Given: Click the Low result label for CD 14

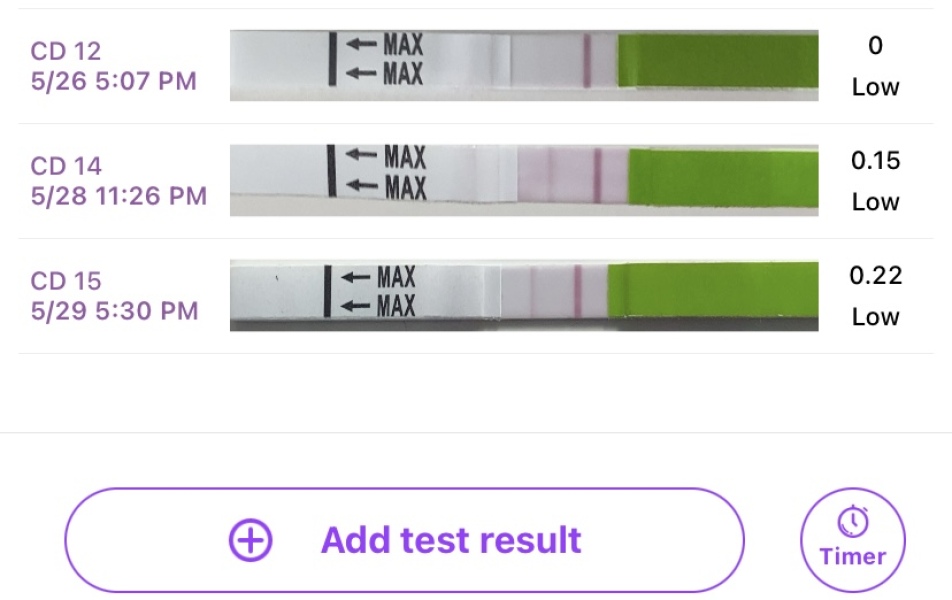Looking at the screenshot, I should [x=876, y=202].
